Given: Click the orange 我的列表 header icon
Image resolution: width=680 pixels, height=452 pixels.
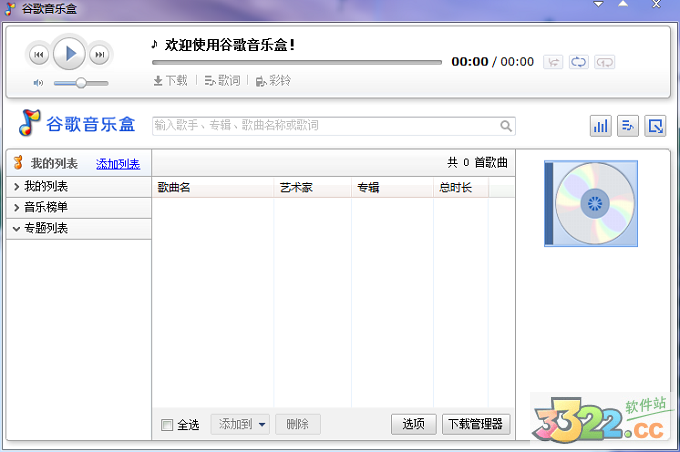Looking at the screenshot, I should 18,163.
